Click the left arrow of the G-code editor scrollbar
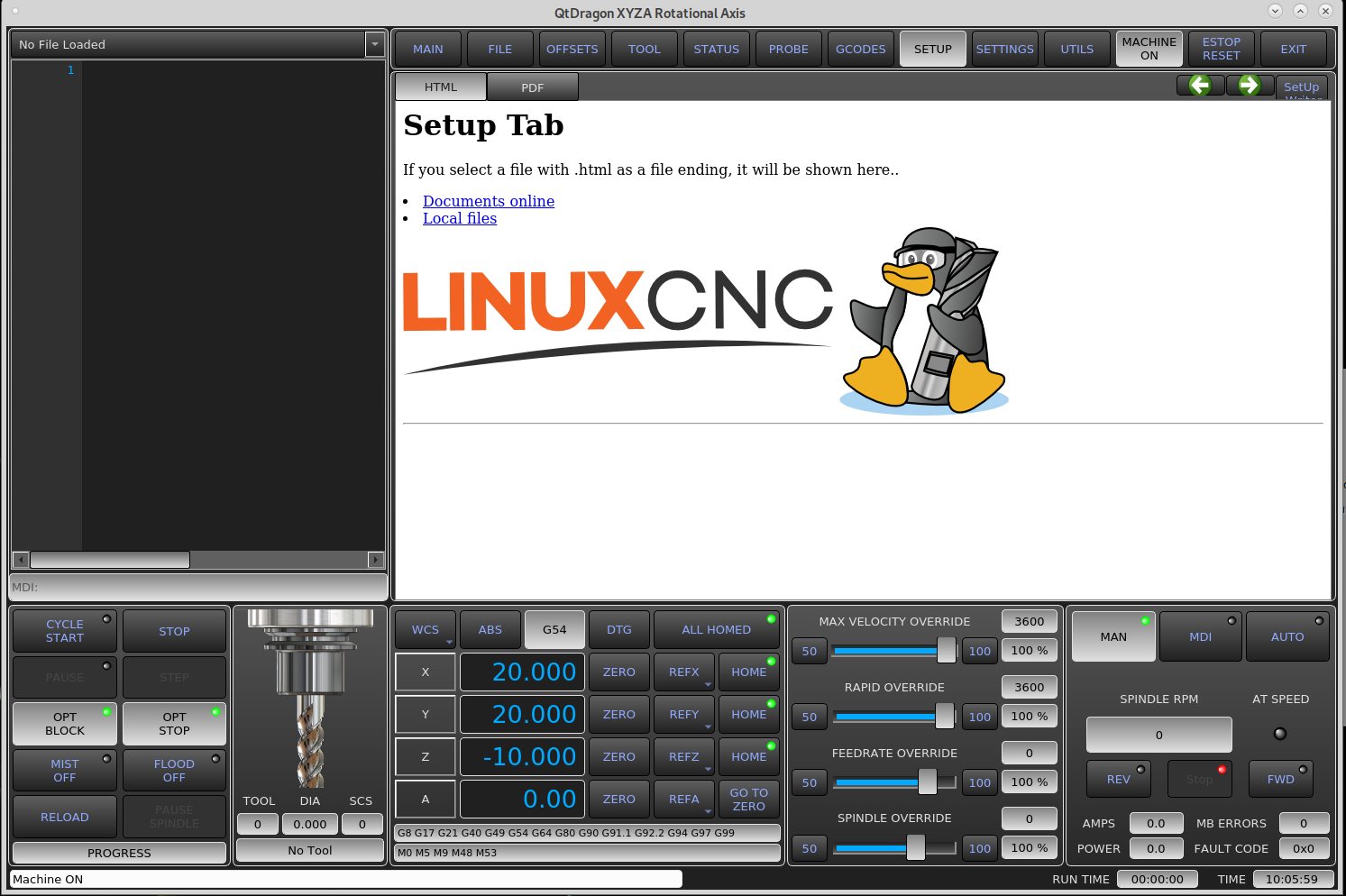Image resolution: width=1346 pixels, height=896 pixels. (21, 560)
